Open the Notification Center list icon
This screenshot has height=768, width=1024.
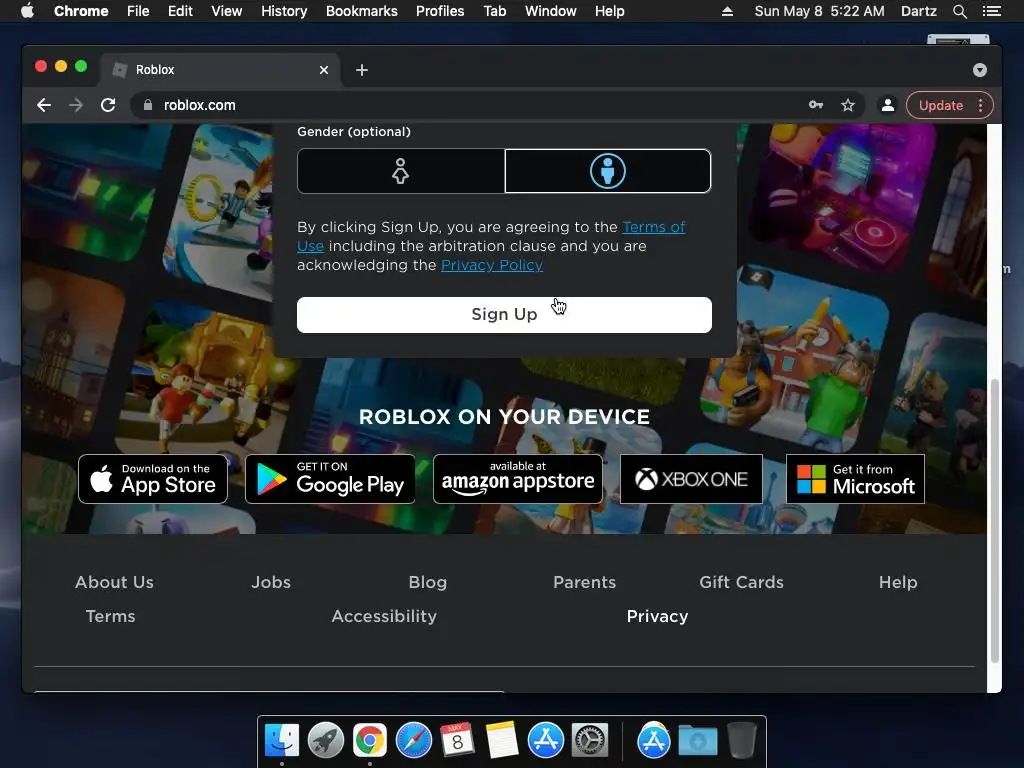[992, 11]
